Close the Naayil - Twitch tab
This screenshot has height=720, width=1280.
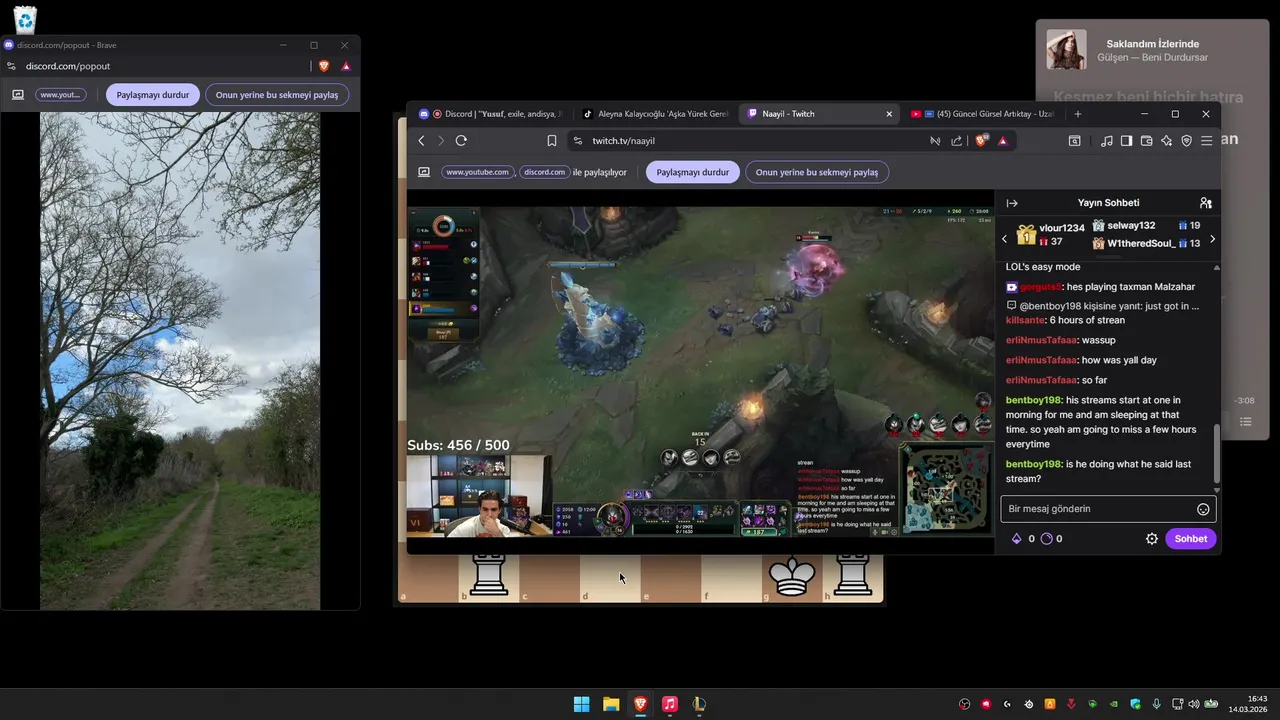coord(889,114)
